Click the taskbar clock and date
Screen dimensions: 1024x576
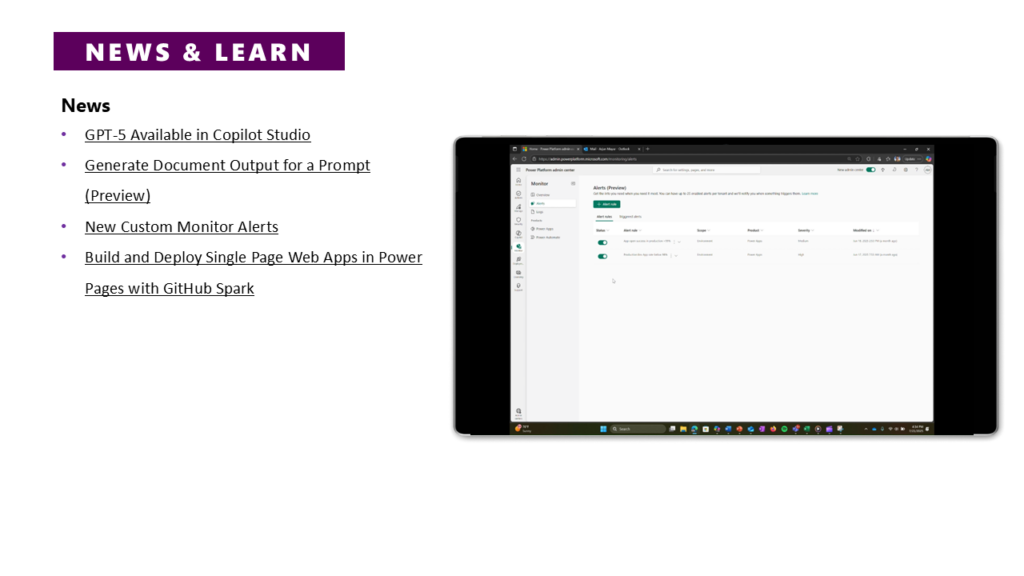click(918, 428)
